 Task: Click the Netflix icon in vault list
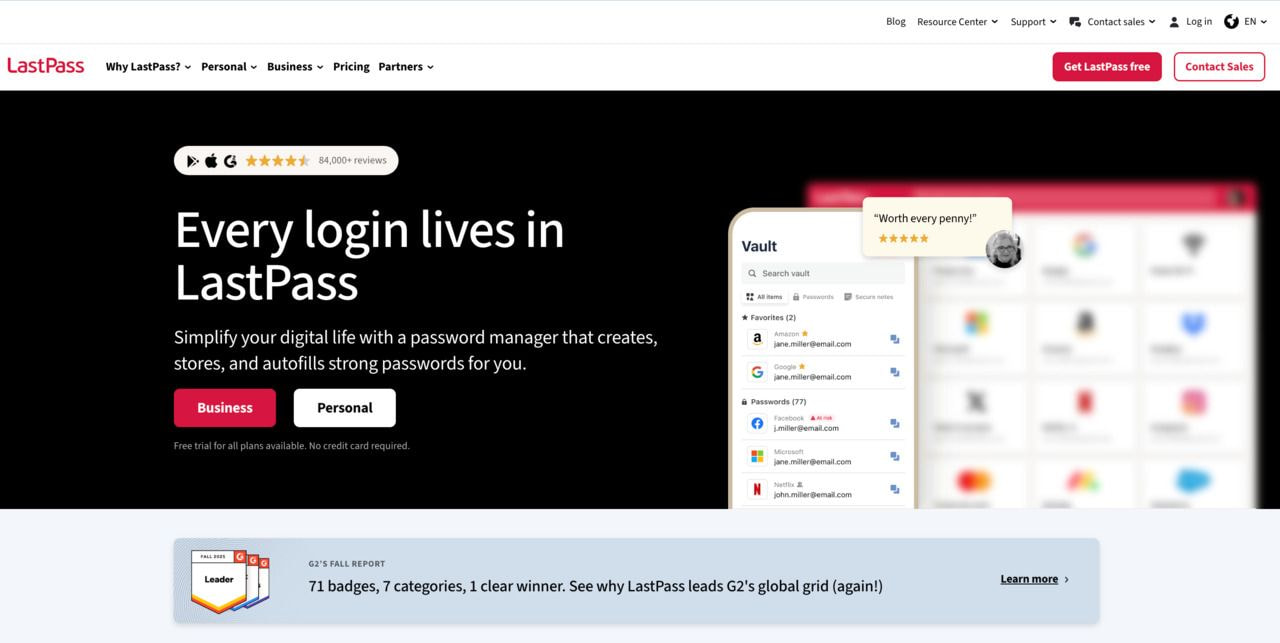757,490
